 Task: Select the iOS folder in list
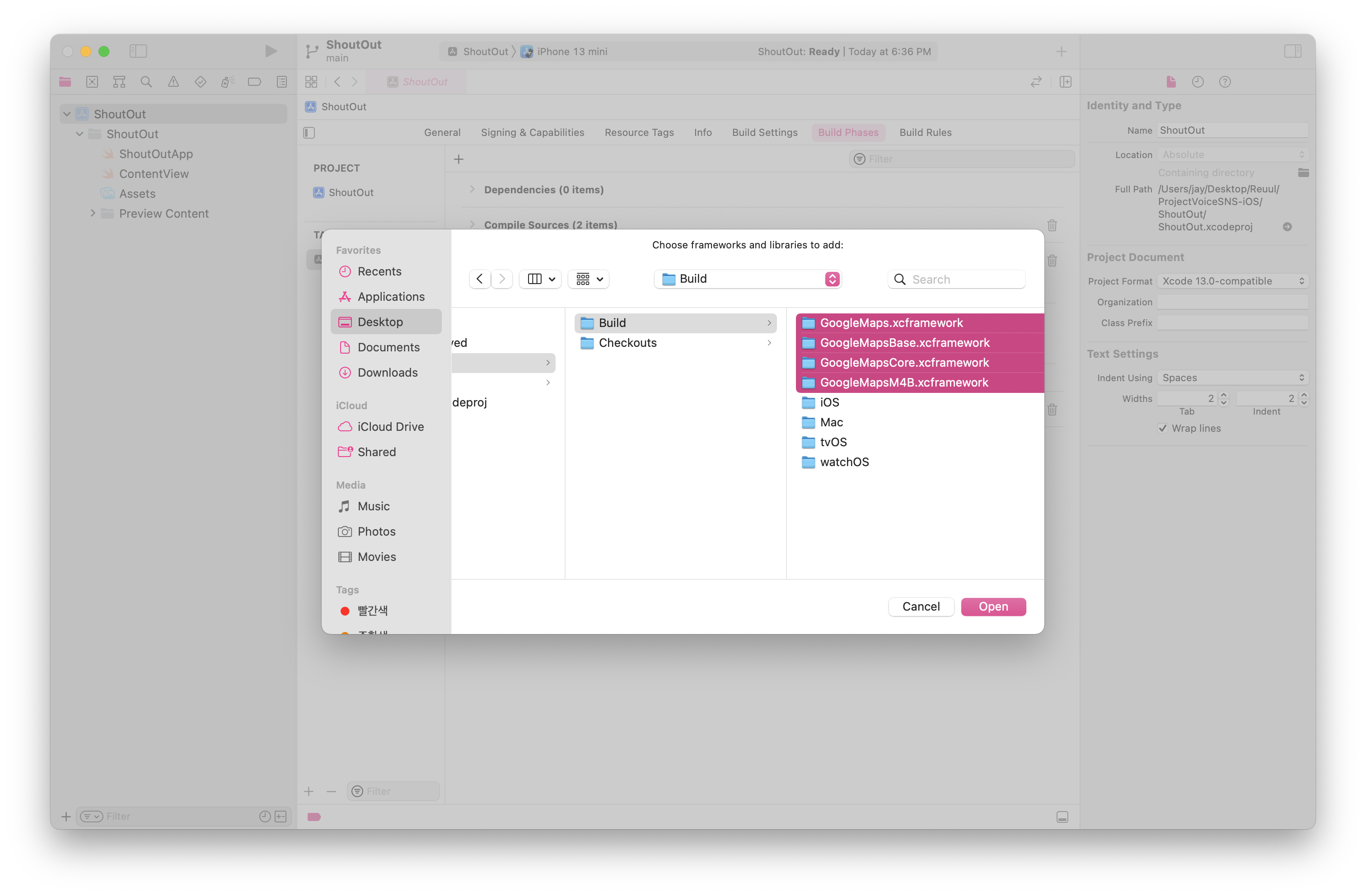829,402
